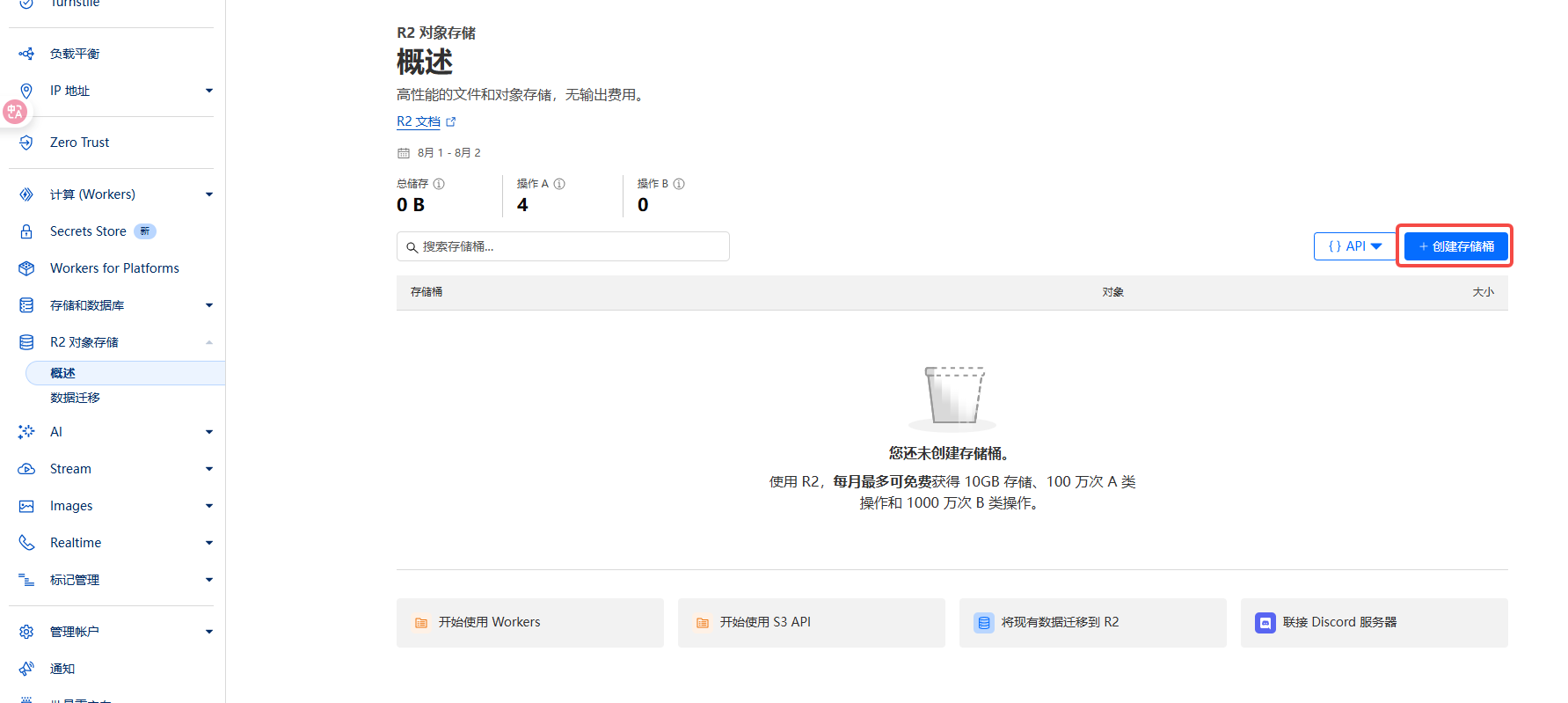The width and height of the screenshot is (1568, 703).
Task: Open the R2 文档 link
Action: coord(419,121)
